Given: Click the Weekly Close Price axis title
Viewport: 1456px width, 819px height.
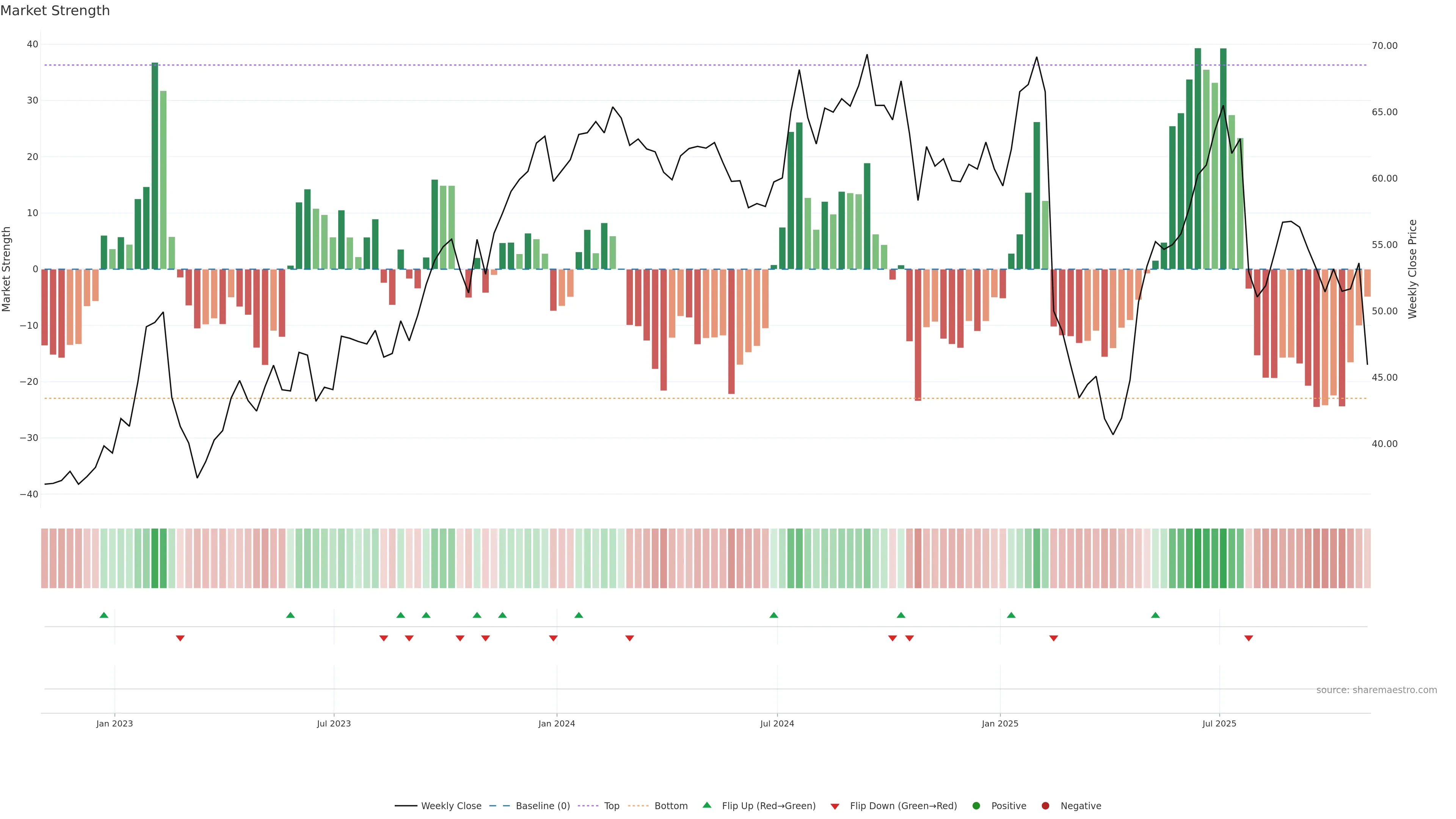Looking at the screenshot, I should tap(1412, 269).
